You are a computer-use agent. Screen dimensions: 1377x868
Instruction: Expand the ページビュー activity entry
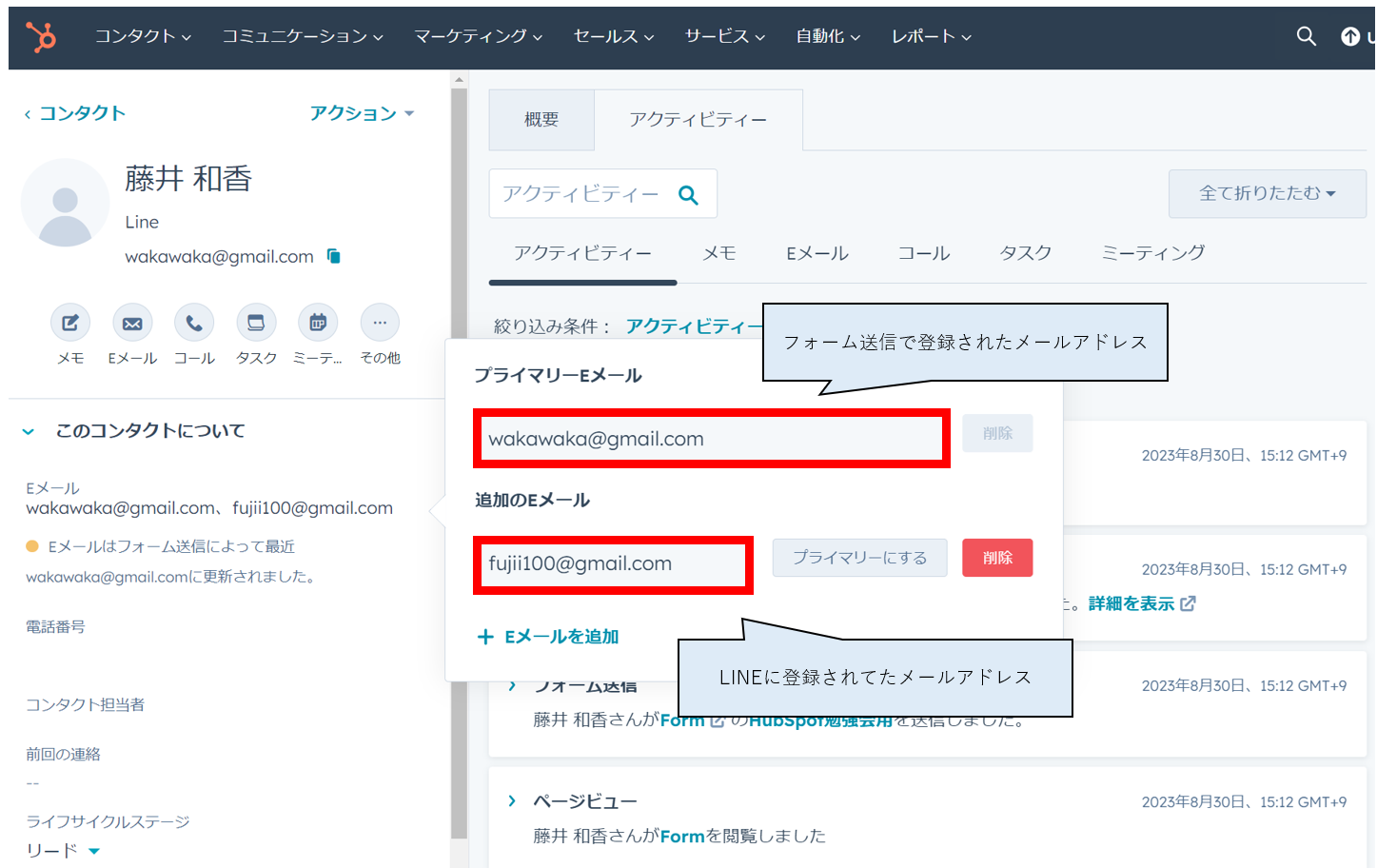tap(512, 801)
